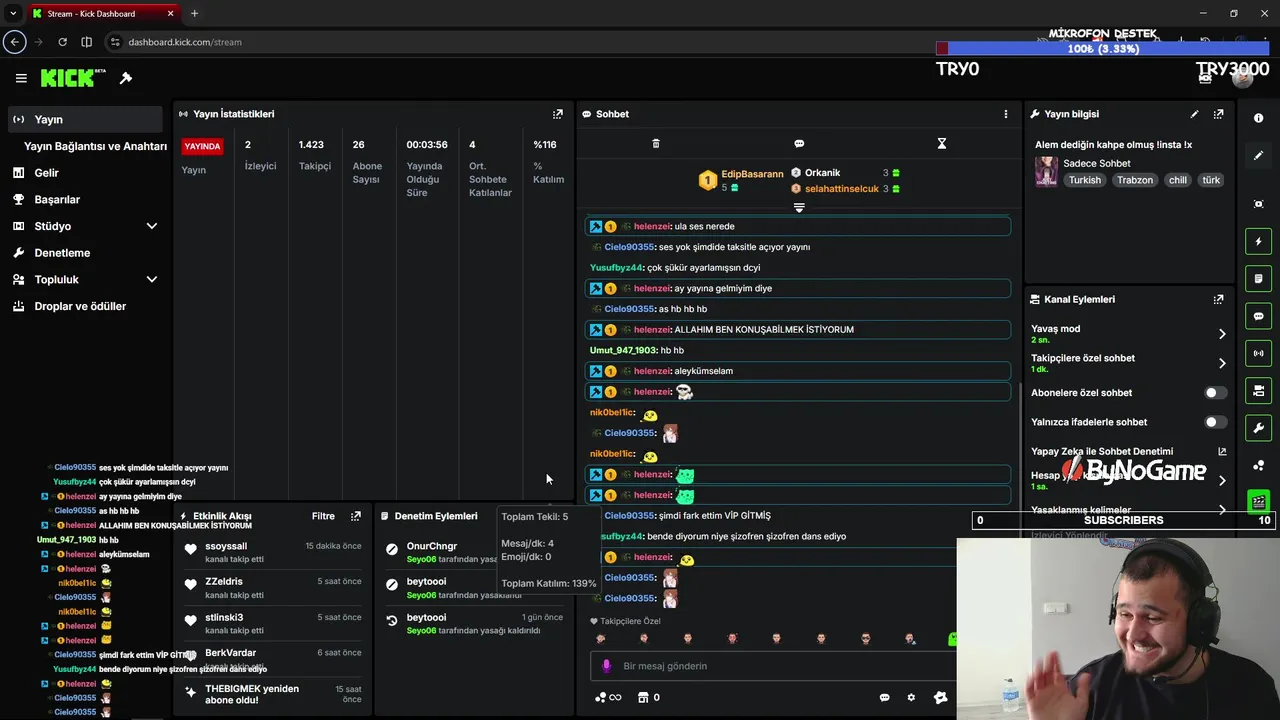Reload the page in the browser
This screenshot has width=1280, height=720.
pos(62,42)
